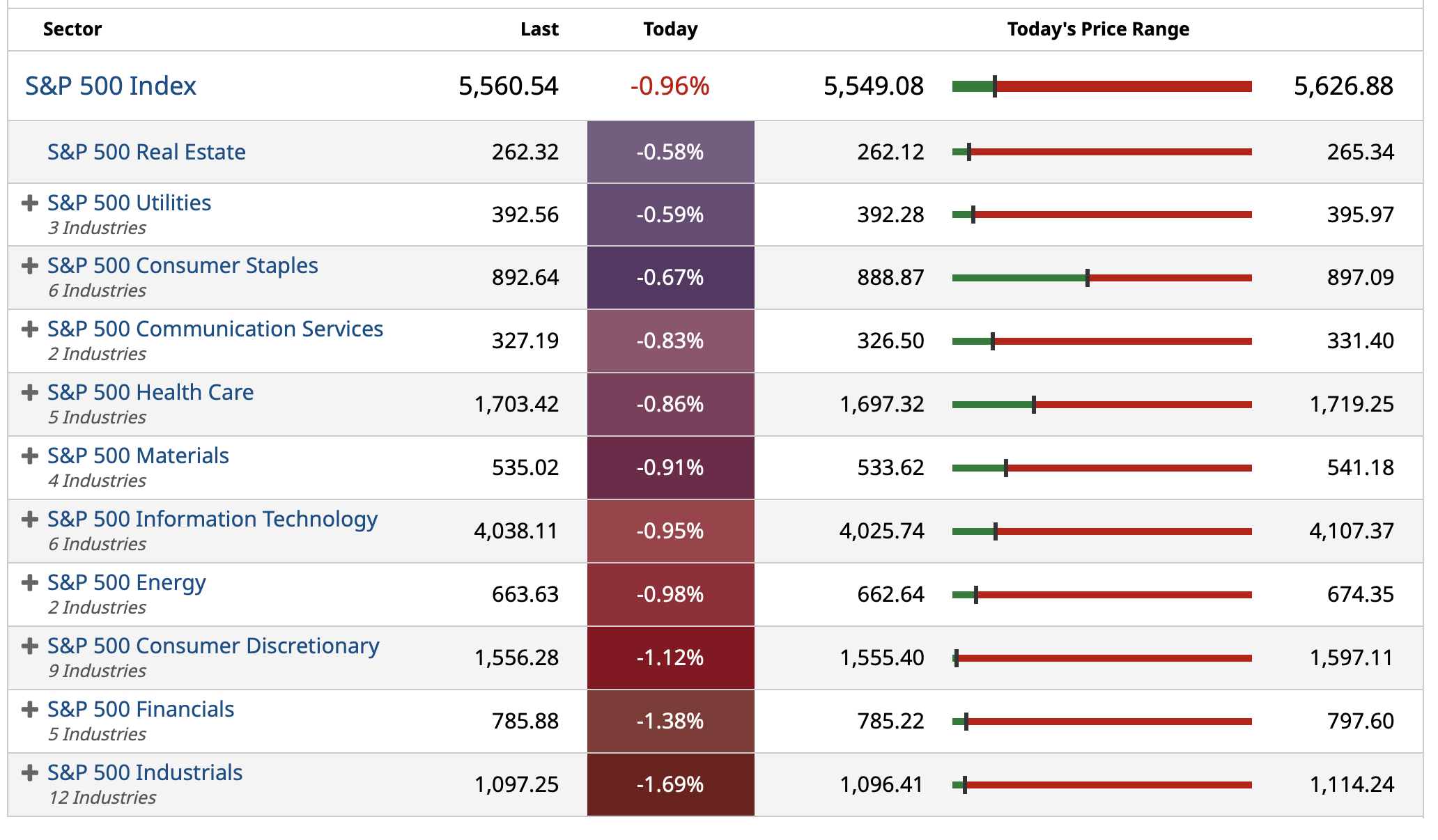Click plus icon beside Industrials
Image resolution: width=1438 pixels, height=840 pixels.
tap(29, 773)
